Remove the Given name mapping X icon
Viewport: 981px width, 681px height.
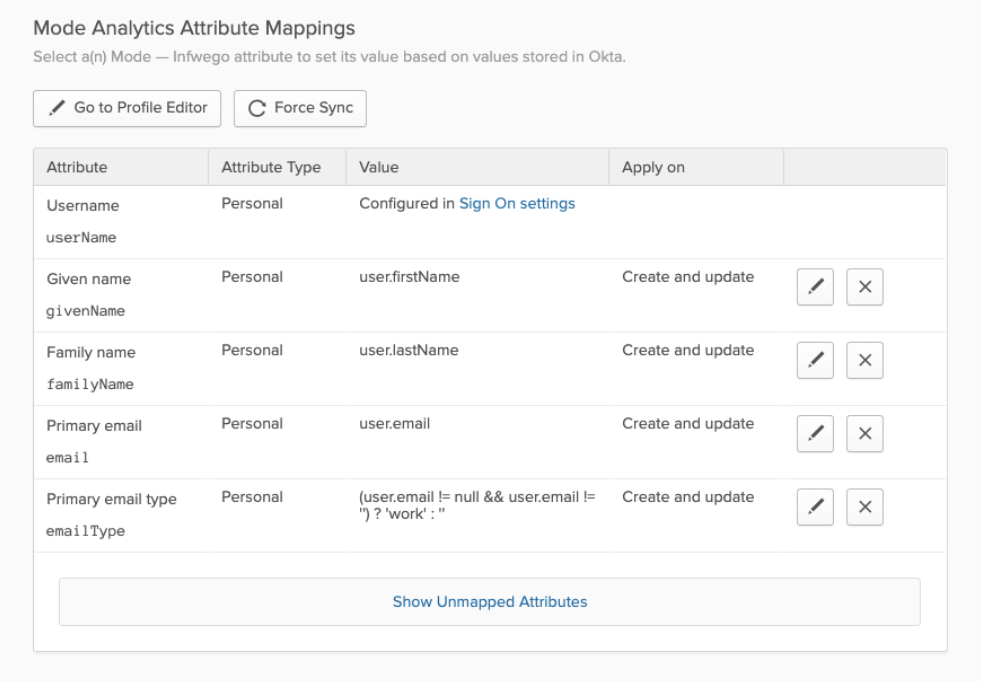(865, 287)
